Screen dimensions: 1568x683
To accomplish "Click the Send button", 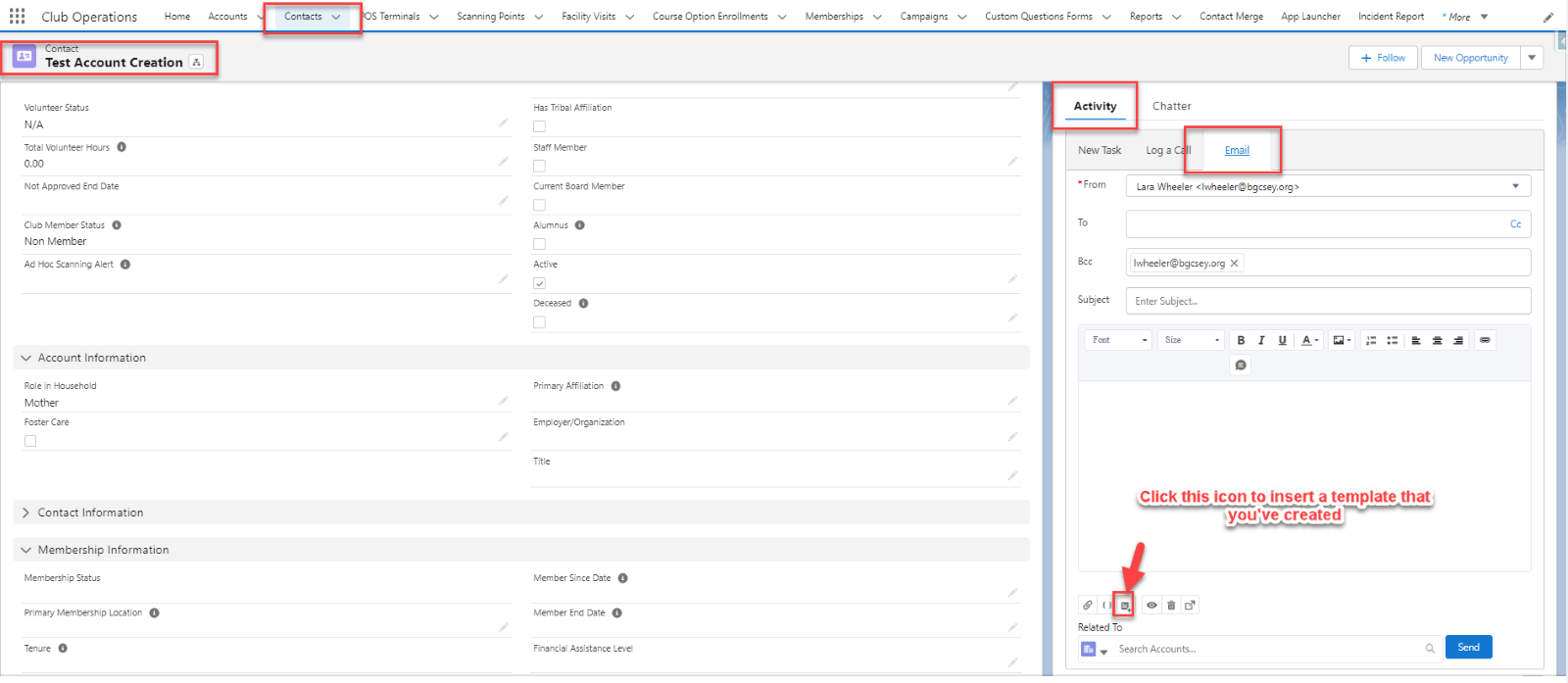I will [x=1468, y=647].
